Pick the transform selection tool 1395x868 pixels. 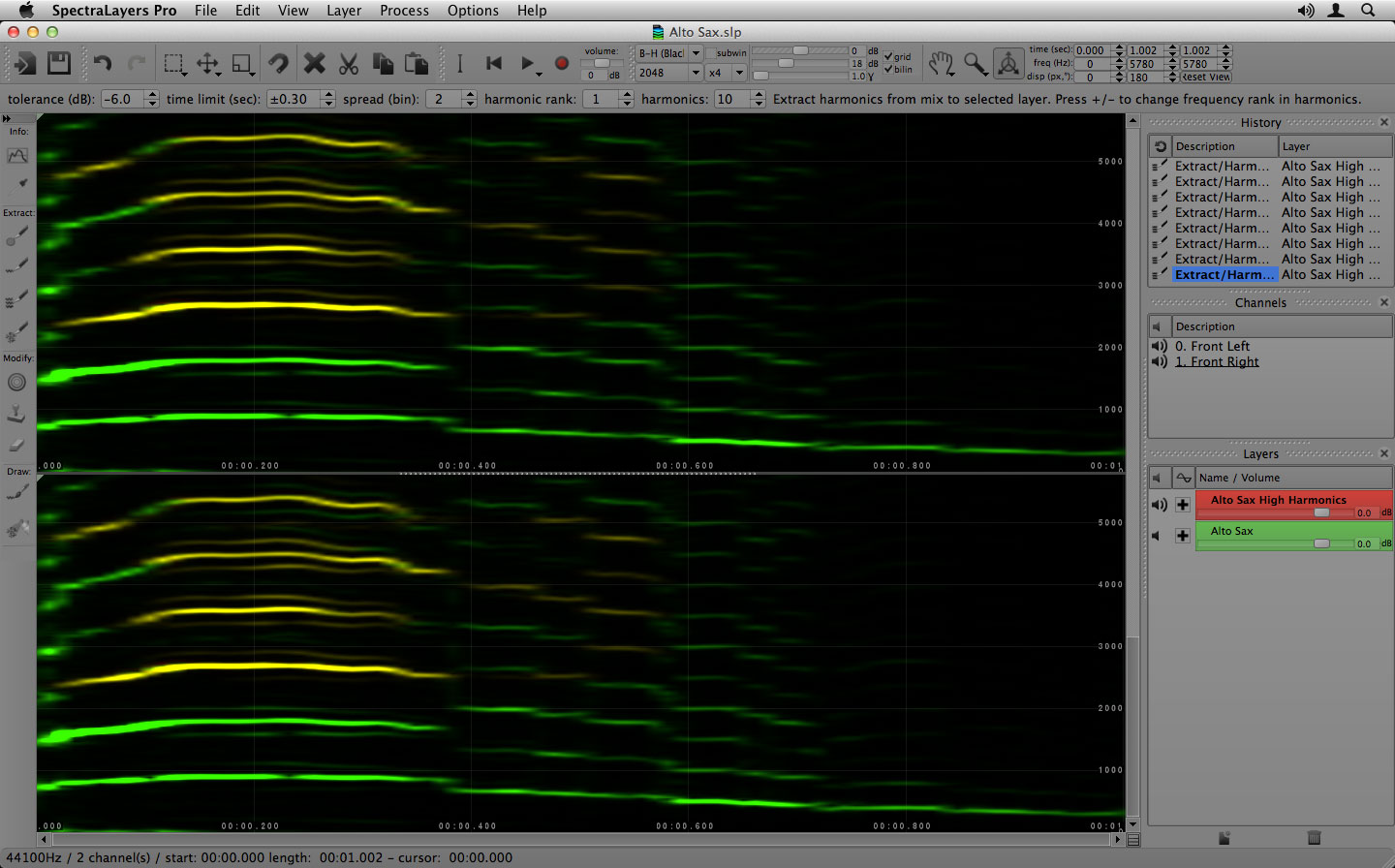[x=243, y=64]
